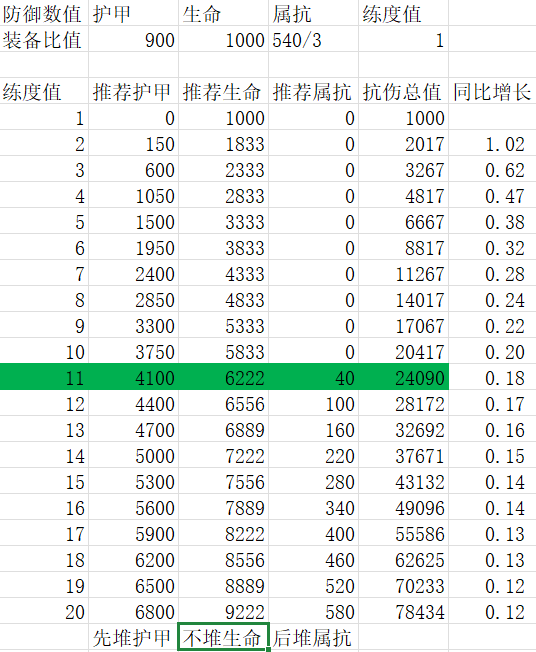
Task: Select the 抗伤总值 column header
Action: tap(403, 91)
